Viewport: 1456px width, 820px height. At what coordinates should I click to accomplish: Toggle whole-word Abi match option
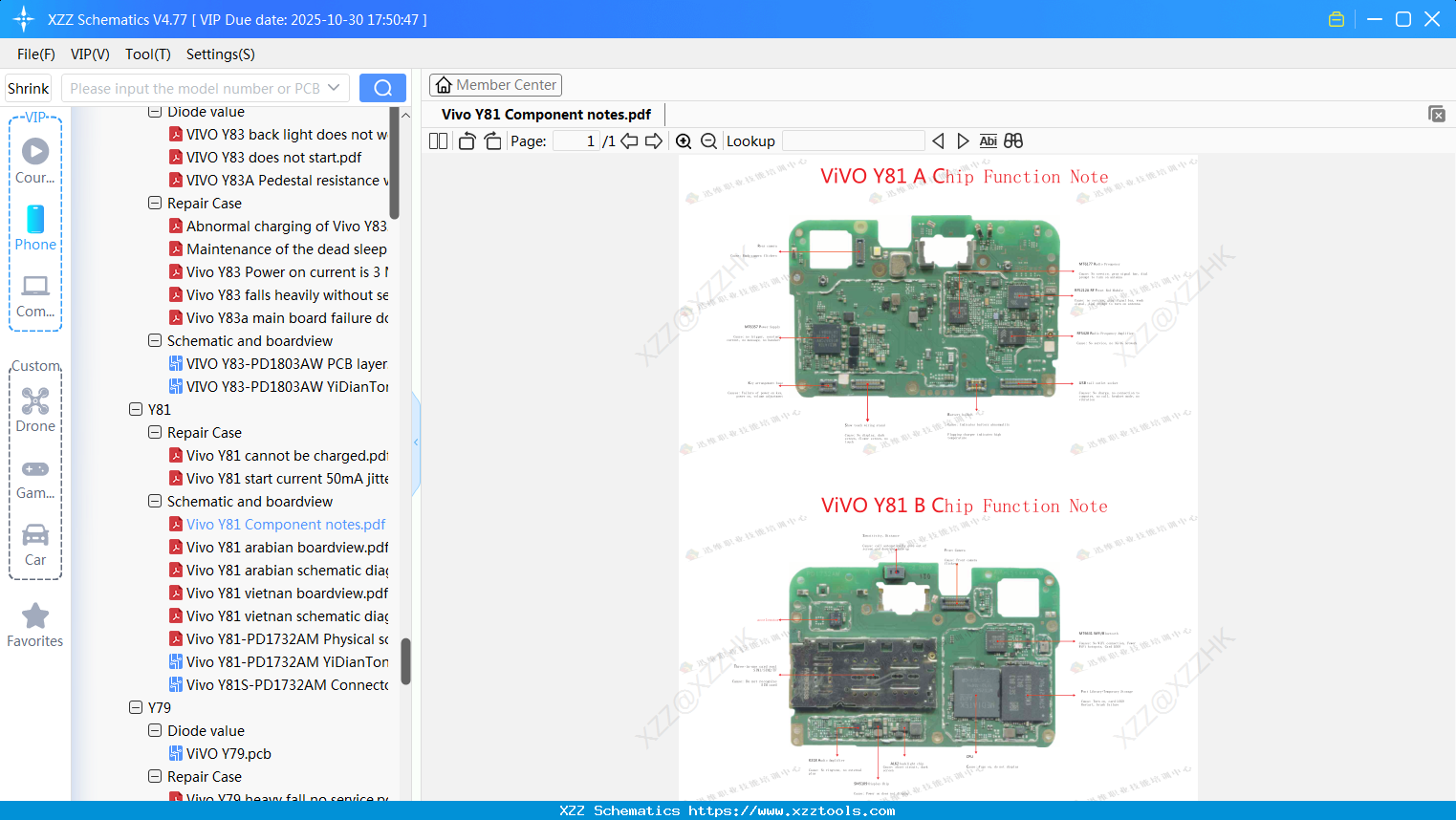click(988, 141)
